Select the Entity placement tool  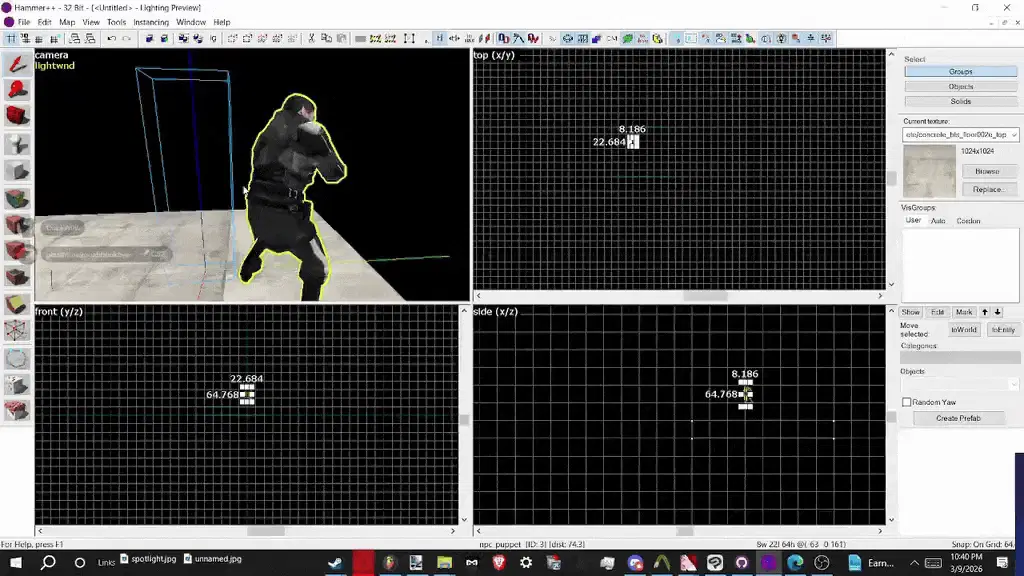pyautogui.click(x=18, y=144)
